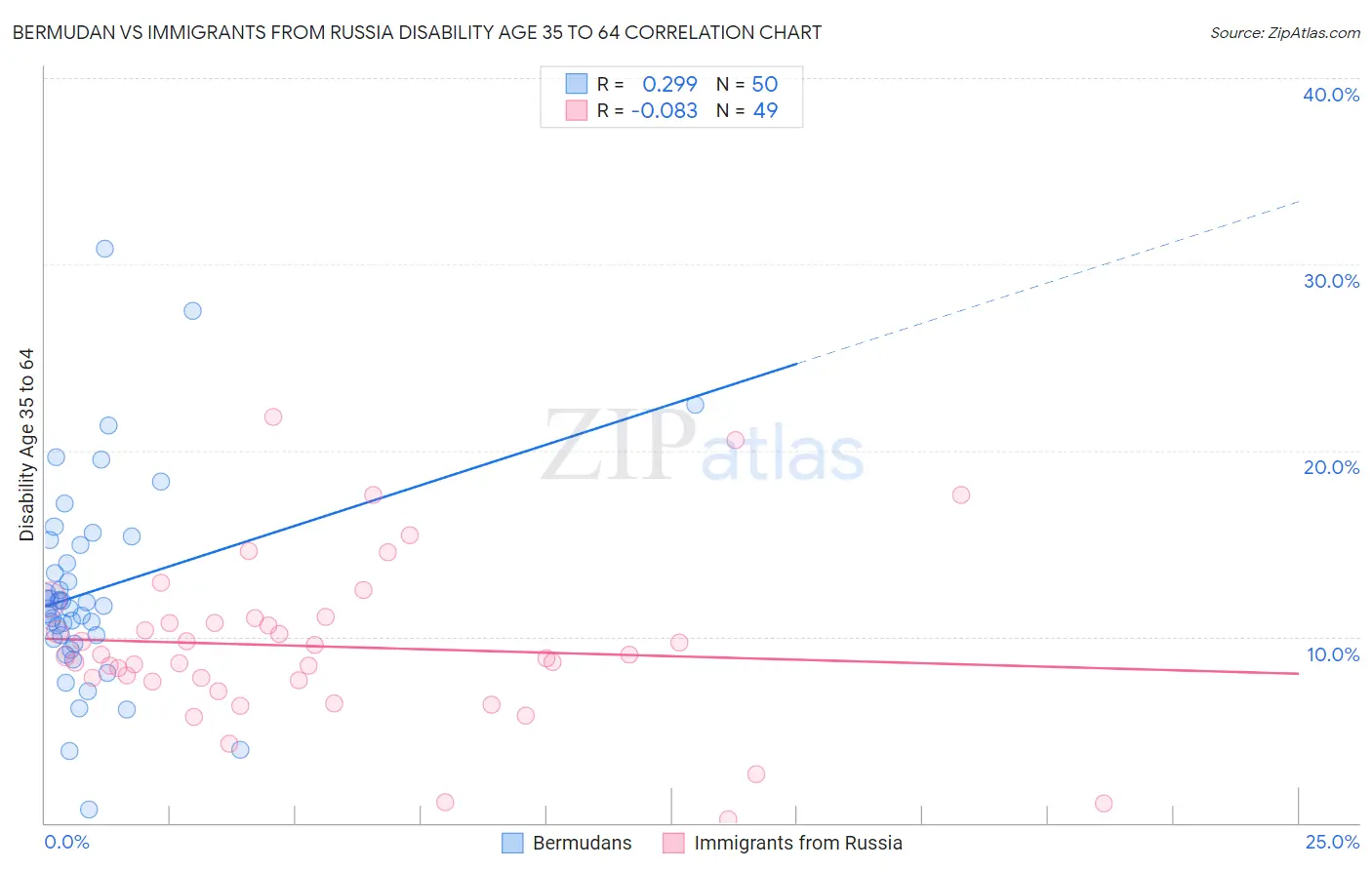Click the blue Bermudans legend swatch at bottom
1372x870 pixels.
coord(512,843)
